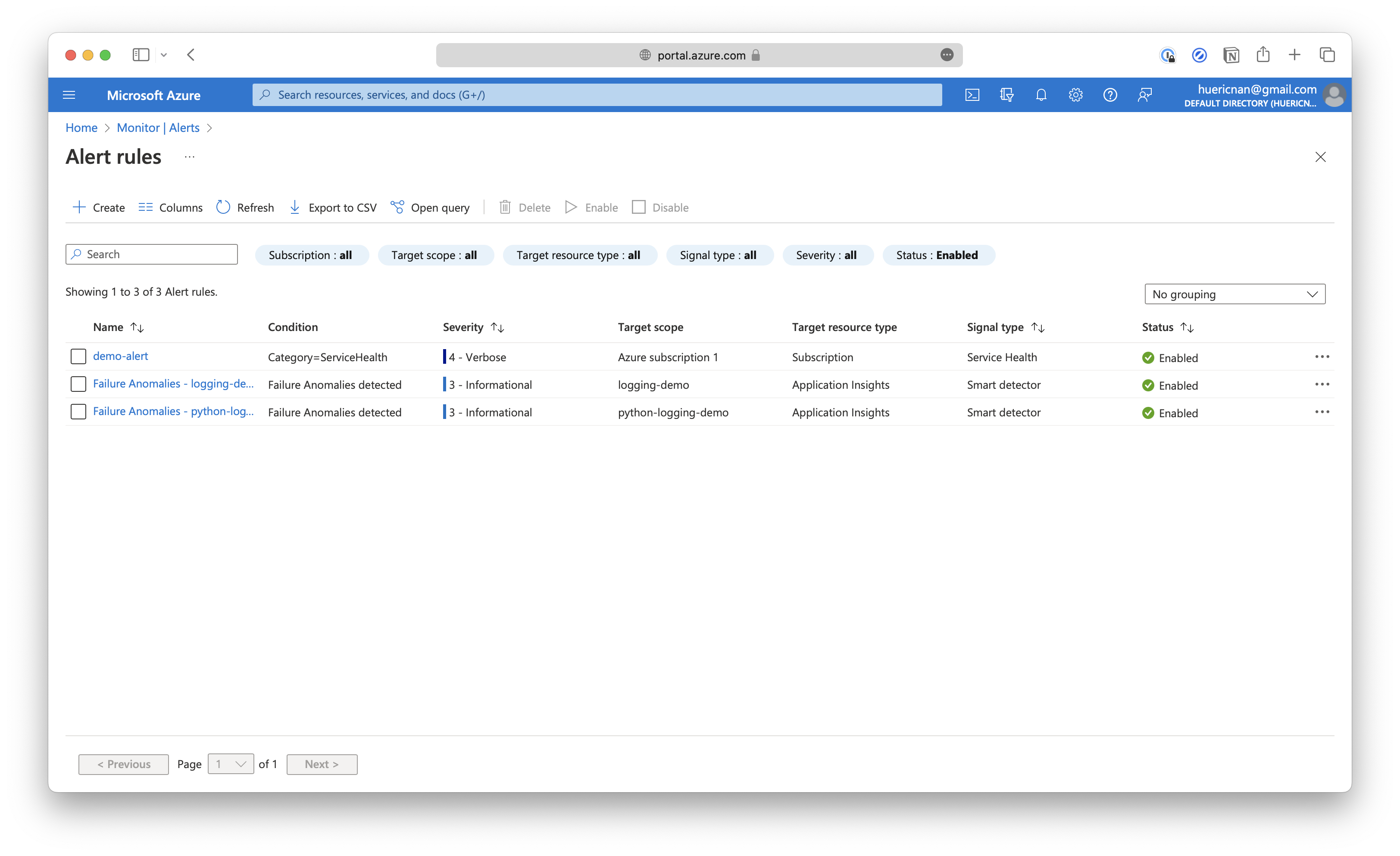Sort by Signal type column arrows
The image size is (1400, 856).
[1037, 327]
